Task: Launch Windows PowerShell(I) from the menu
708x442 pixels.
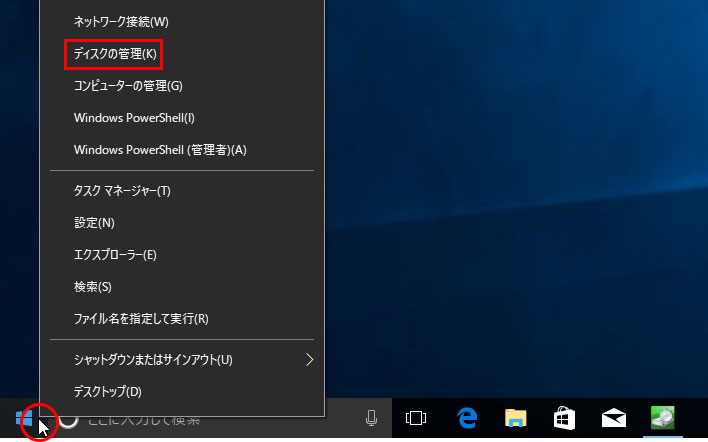Action: pos(134,118)
